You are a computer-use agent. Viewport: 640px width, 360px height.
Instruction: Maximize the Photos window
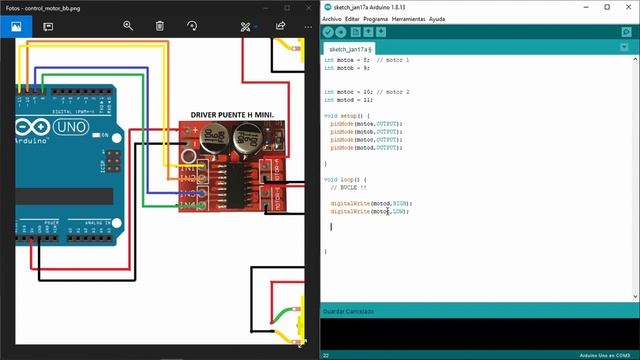[287, 8]
